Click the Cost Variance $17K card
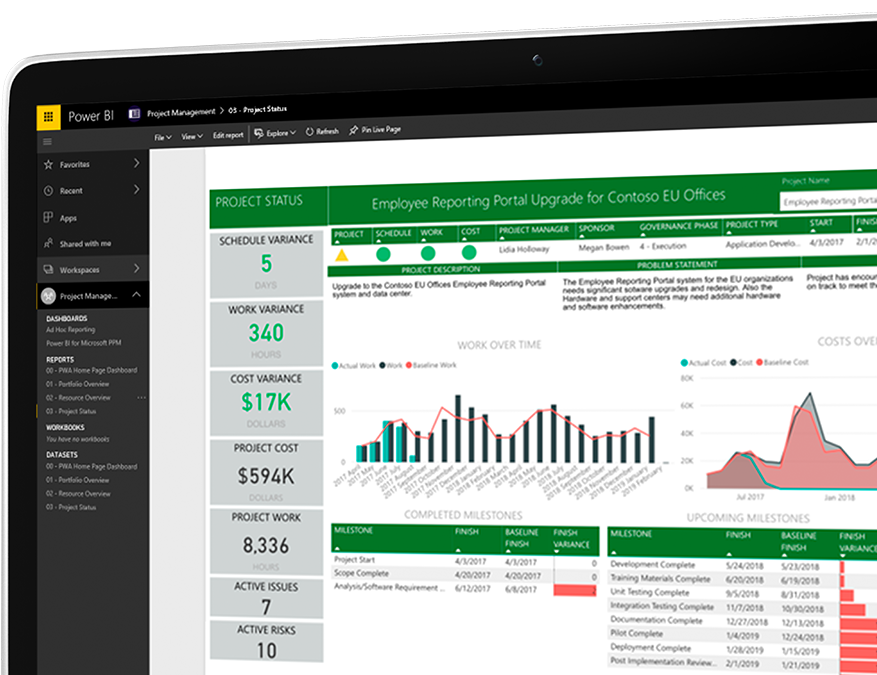877x675 pixels. tap(266, 402)
